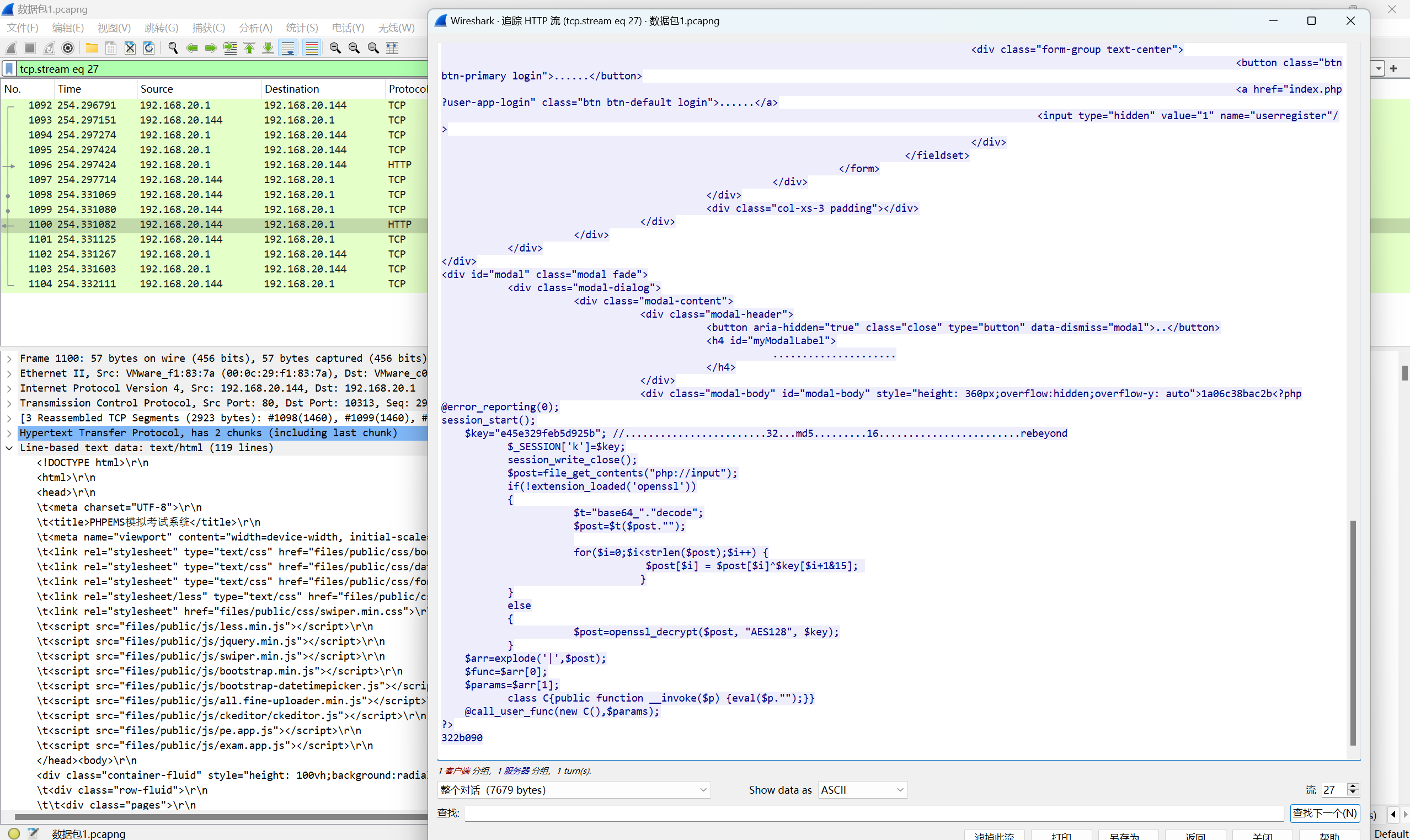1410x840 pixels.
Task: Collapse Line-based text data node
Action: 9,448
